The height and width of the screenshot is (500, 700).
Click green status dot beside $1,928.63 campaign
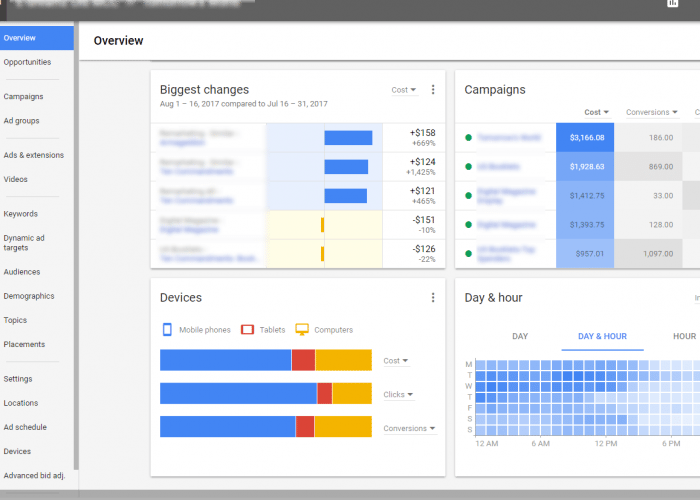tap(468, 167)
